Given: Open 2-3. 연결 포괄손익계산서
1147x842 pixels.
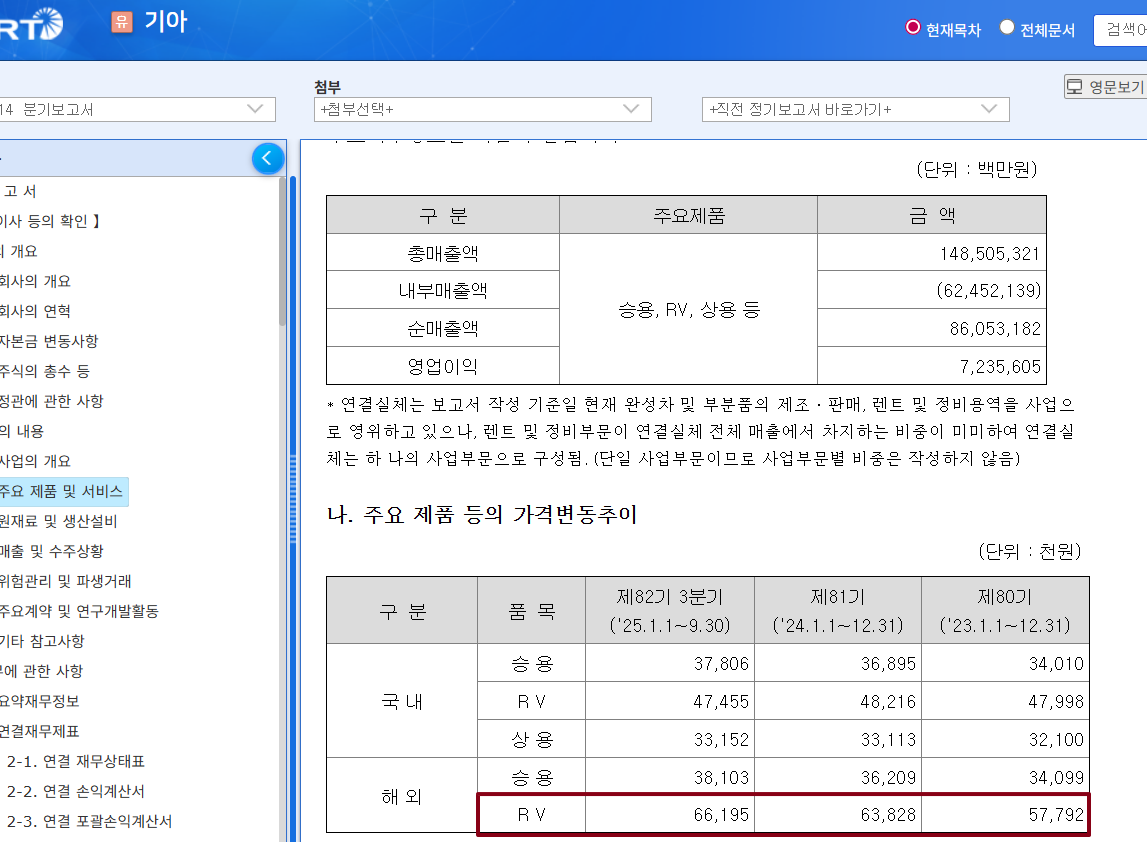Looking at the screenshot, I should [89, 821].
